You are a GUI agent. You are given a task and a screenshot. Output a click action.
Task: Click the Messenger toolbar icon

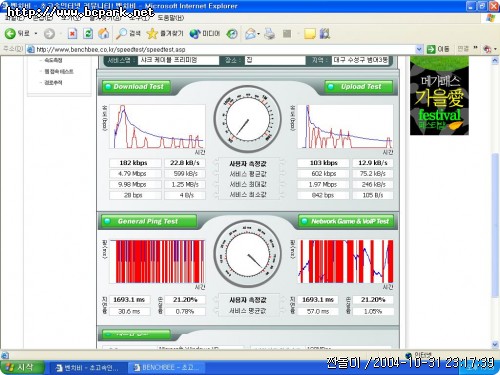pos(325,33)
